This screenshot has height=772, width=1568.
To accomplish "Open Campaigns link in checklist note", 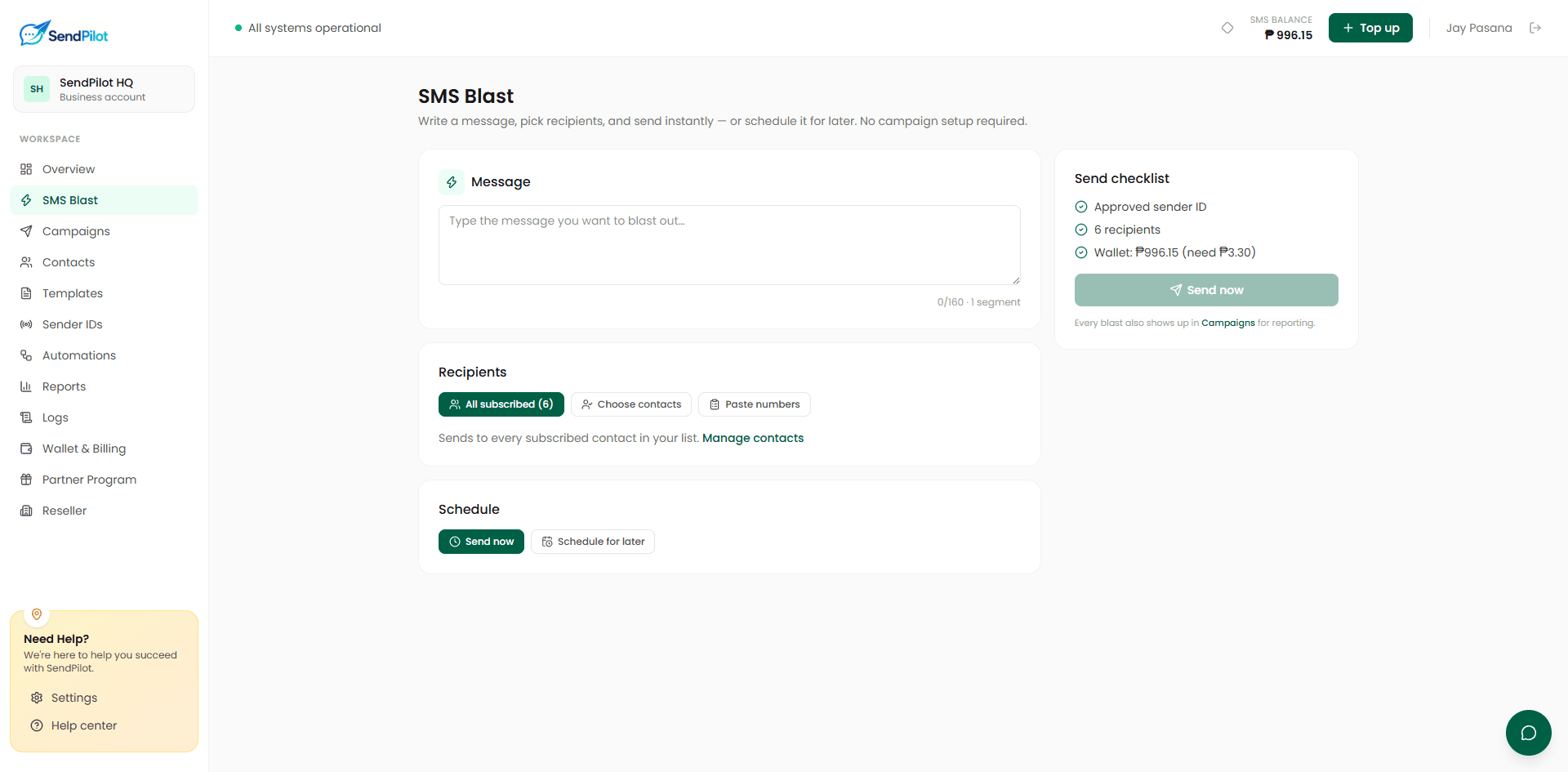I will (x=1228, y=323).
